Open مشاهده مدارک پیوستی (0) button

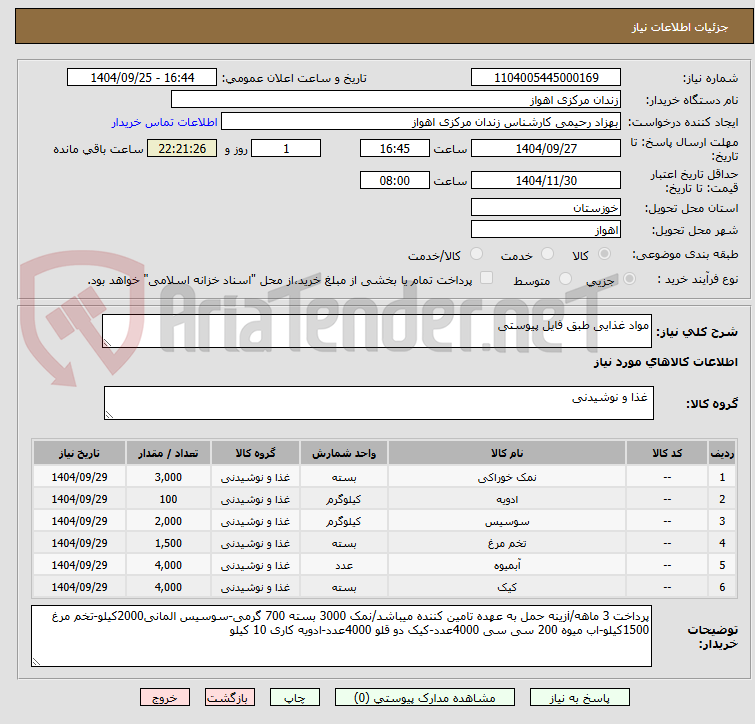pyautogui.click(x=425, y=698)
